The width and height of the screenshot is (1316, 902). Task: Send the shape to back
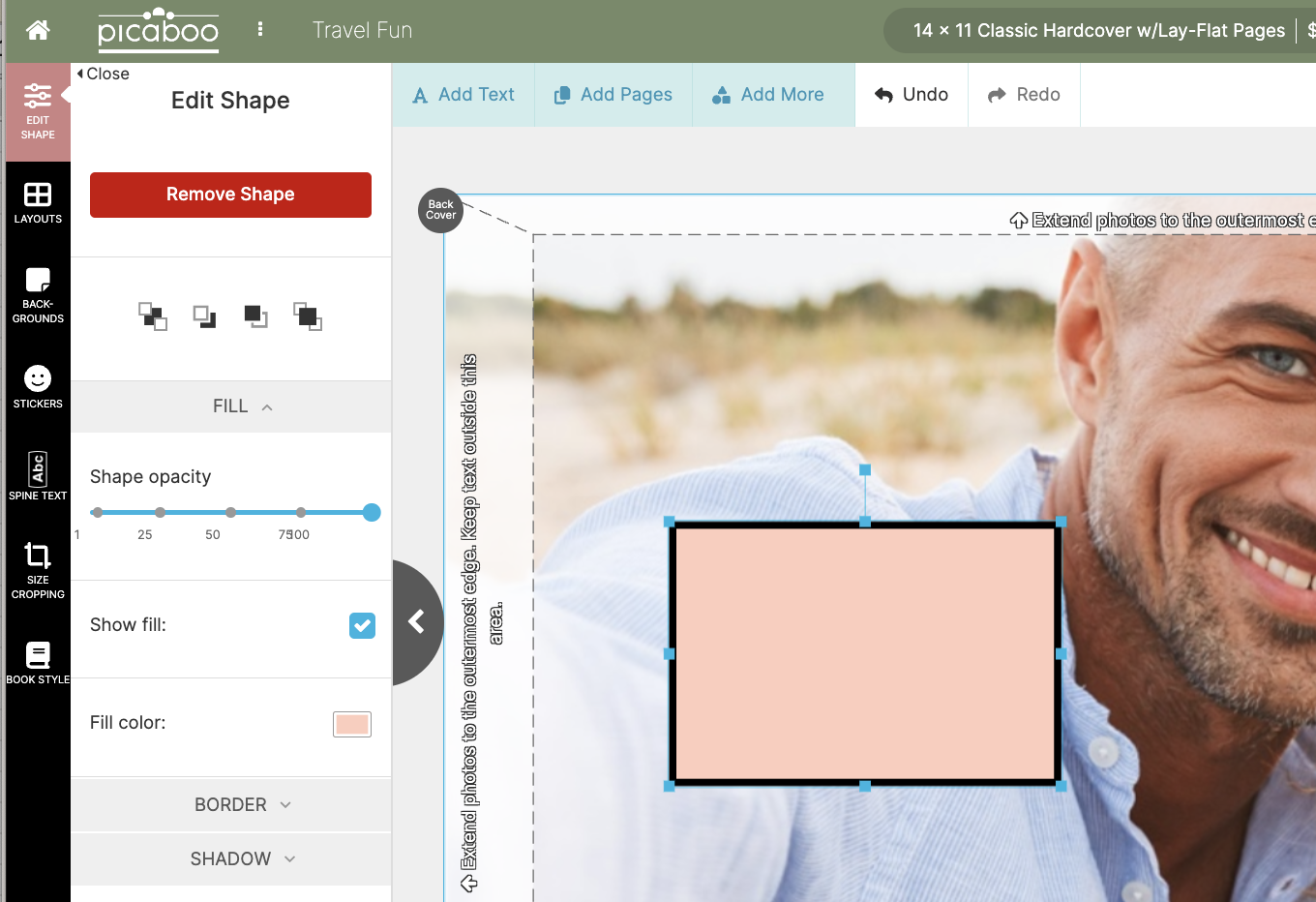(153, 316)
